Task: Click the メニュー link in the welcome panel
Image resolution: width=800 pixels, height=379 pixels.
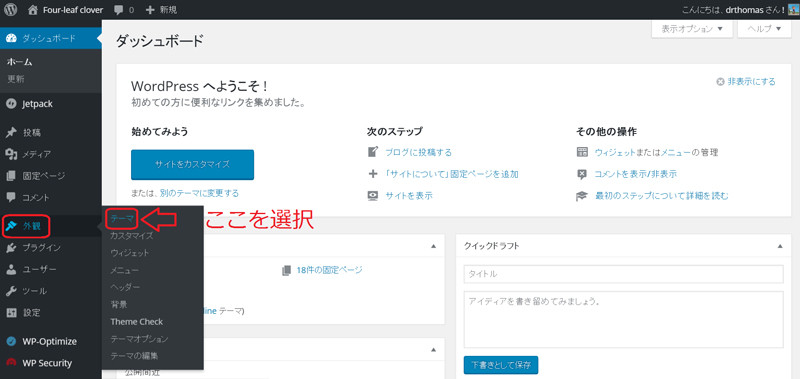Action: pyautogui.click(x=676, y=152)
